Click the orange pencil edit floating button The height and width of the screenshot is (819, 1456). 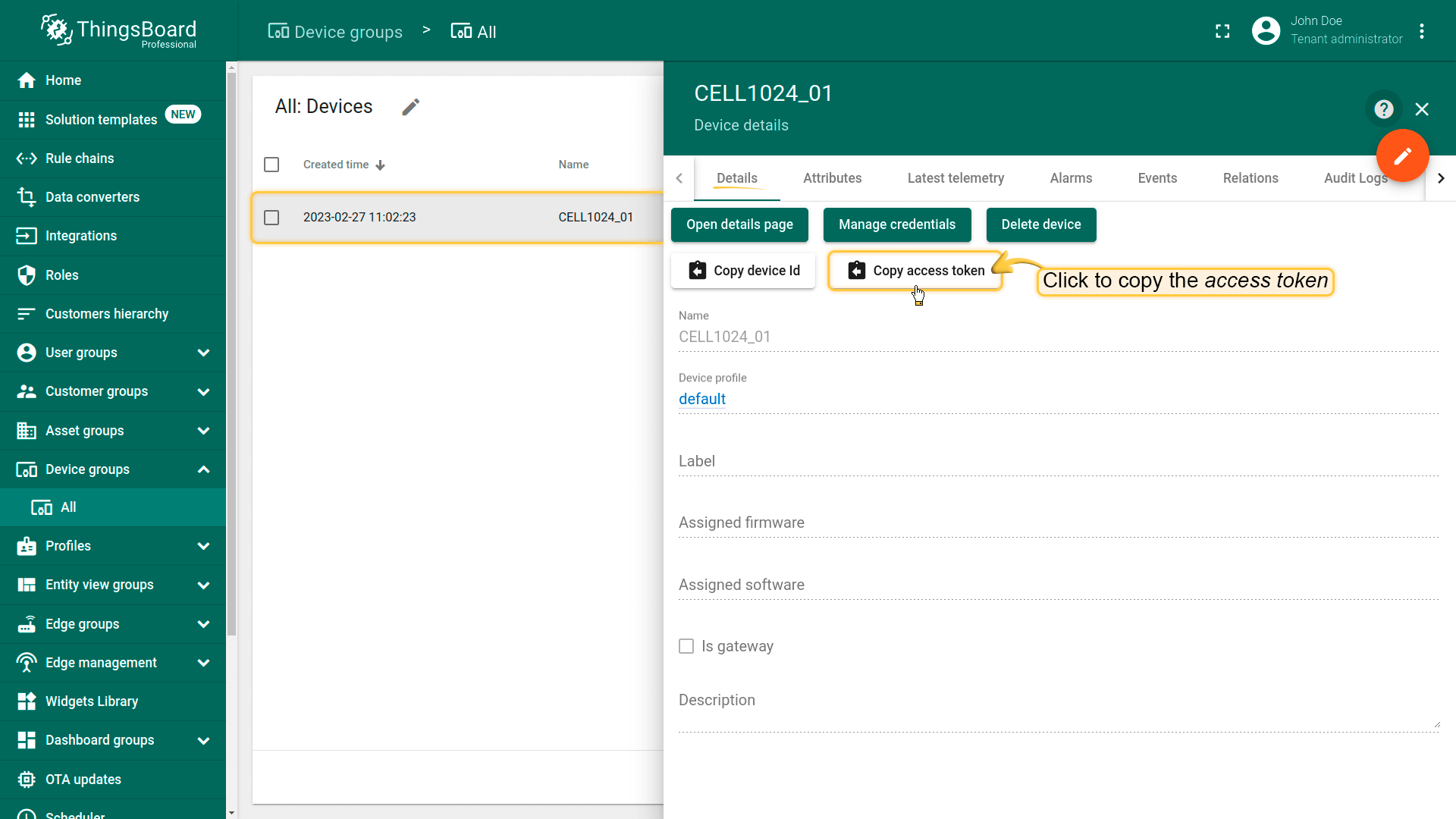1402,155
